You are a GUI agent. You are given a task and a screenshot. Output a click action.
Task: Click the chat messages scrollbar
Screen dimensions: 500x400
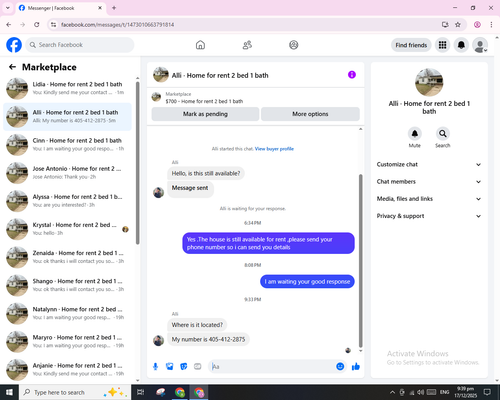point(360,261)
